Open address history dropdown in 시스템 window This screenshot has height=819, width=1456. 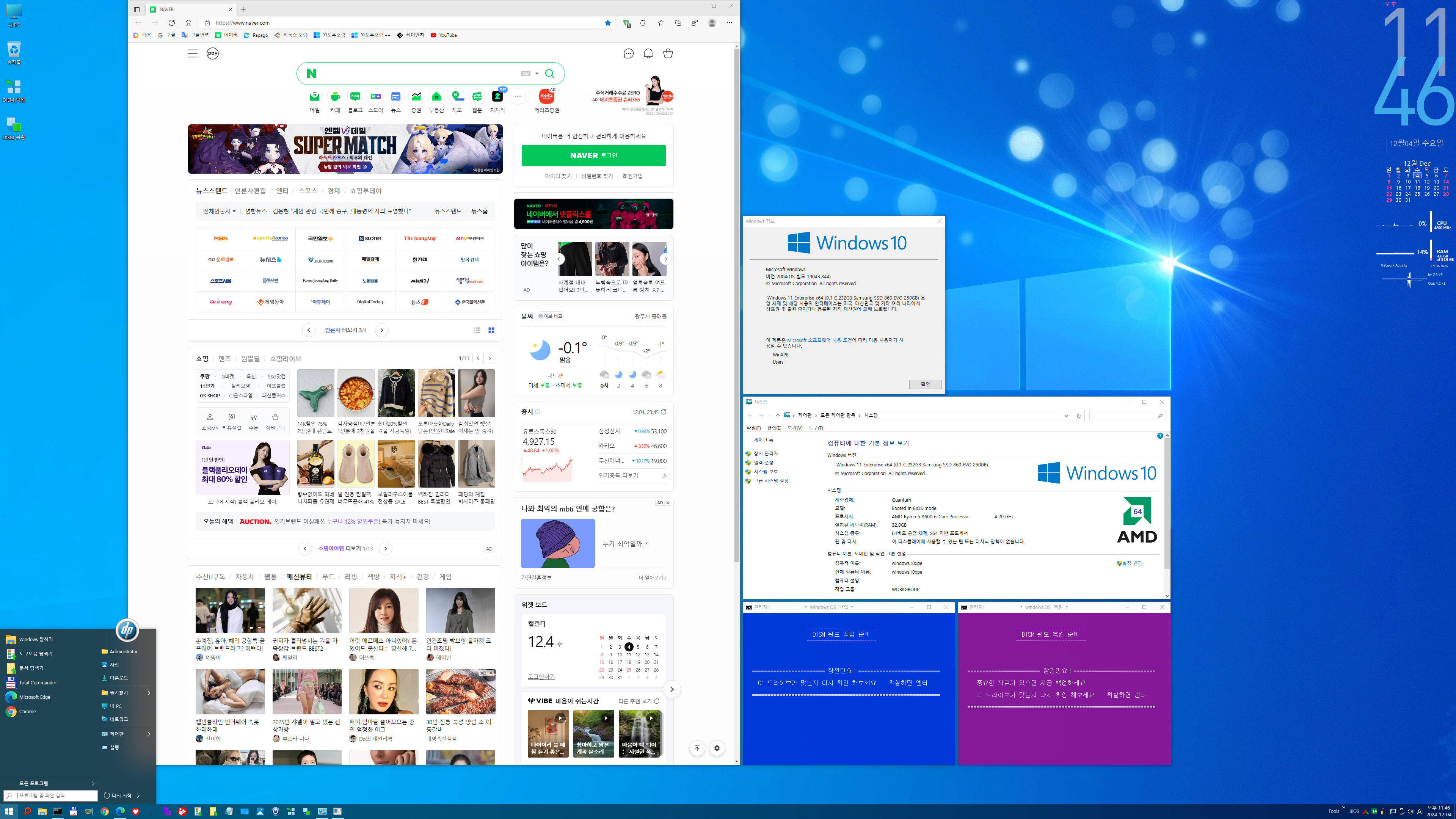coord(1066,416)
